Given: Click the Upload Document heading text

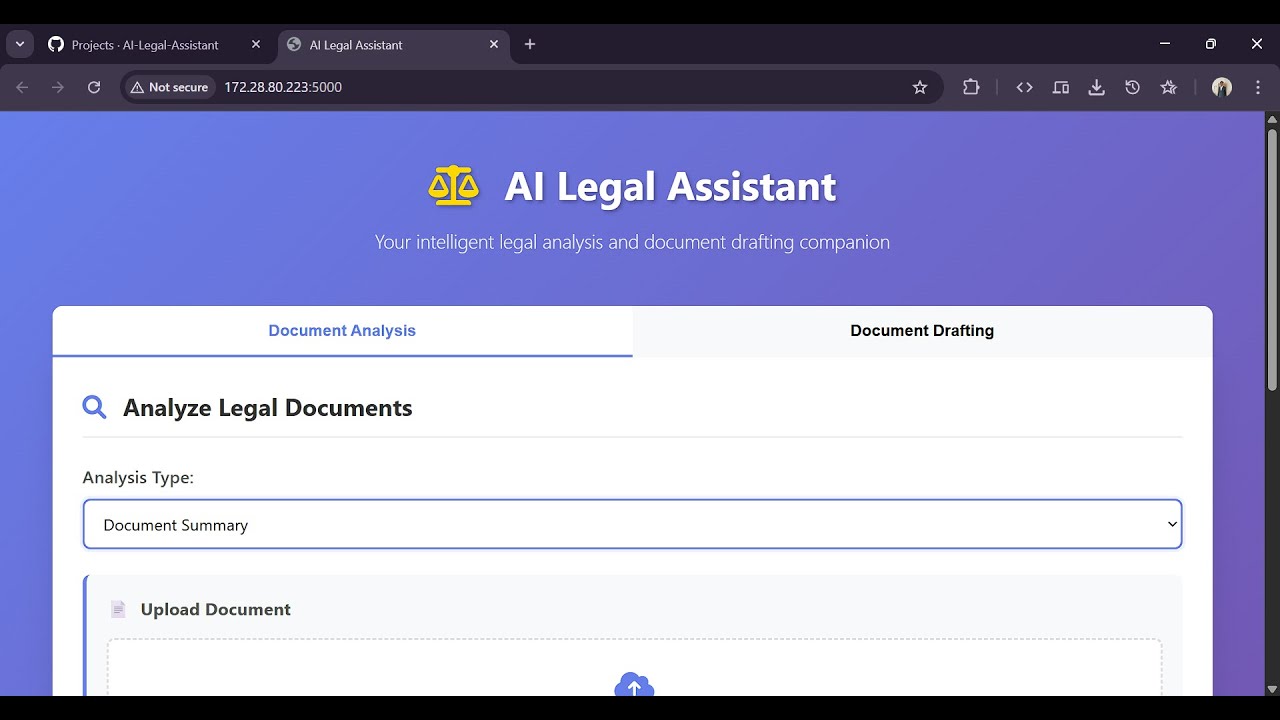Looking at the screenshot, I should coord(215,609).
